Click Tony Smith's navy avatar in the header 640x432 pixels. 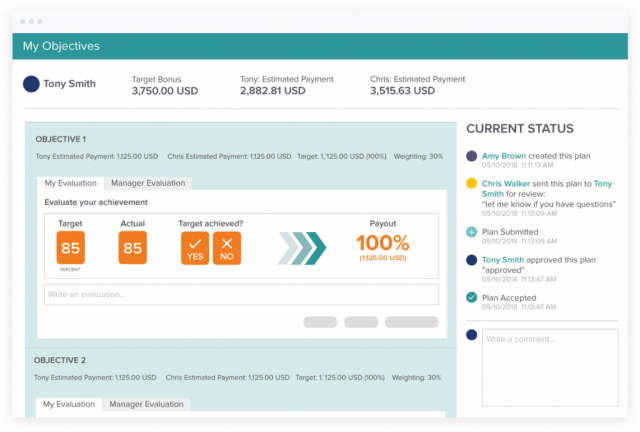pos(31,84)
